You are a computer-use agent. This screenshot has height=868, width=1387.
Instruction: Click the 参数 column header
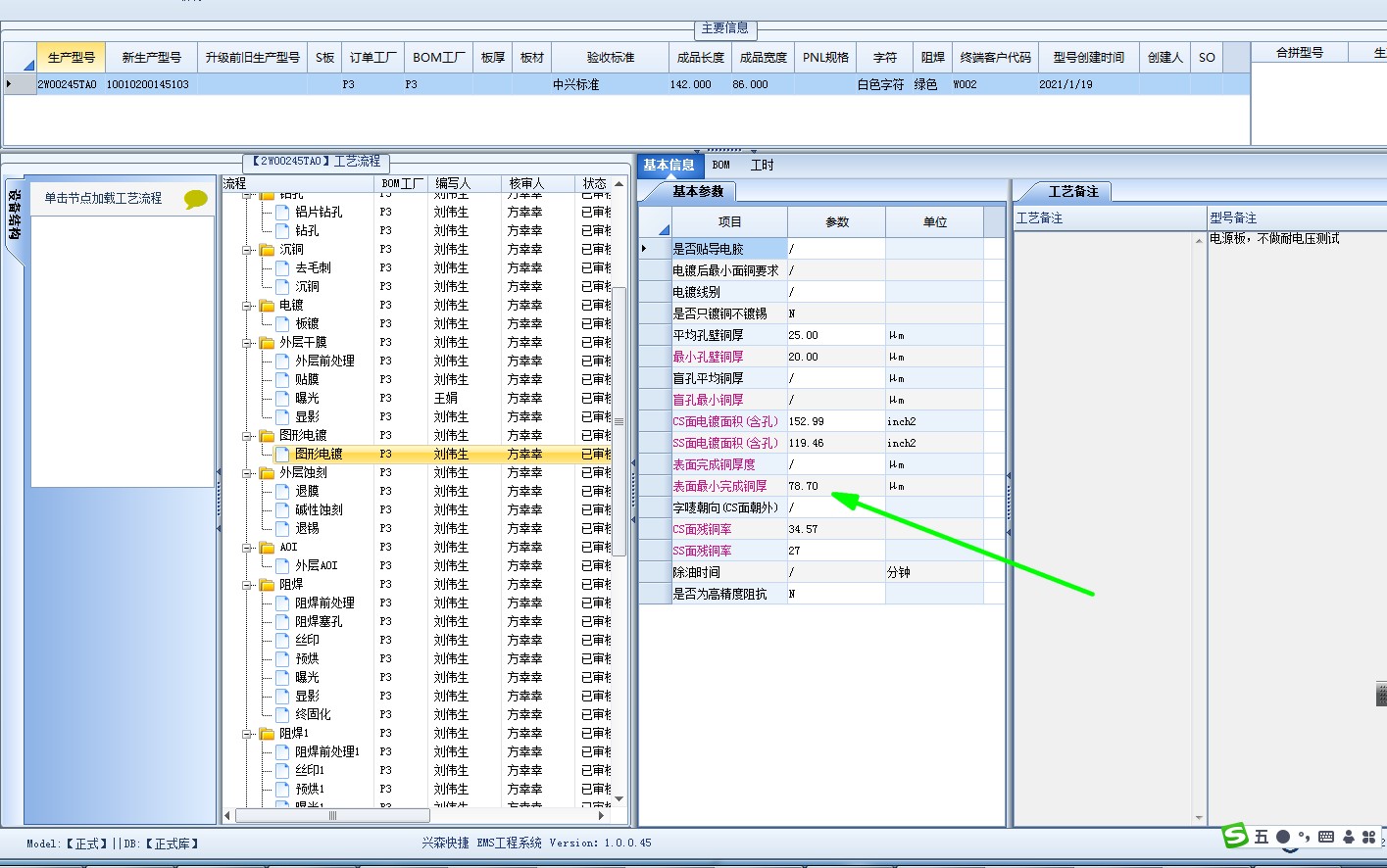(836, 222)
